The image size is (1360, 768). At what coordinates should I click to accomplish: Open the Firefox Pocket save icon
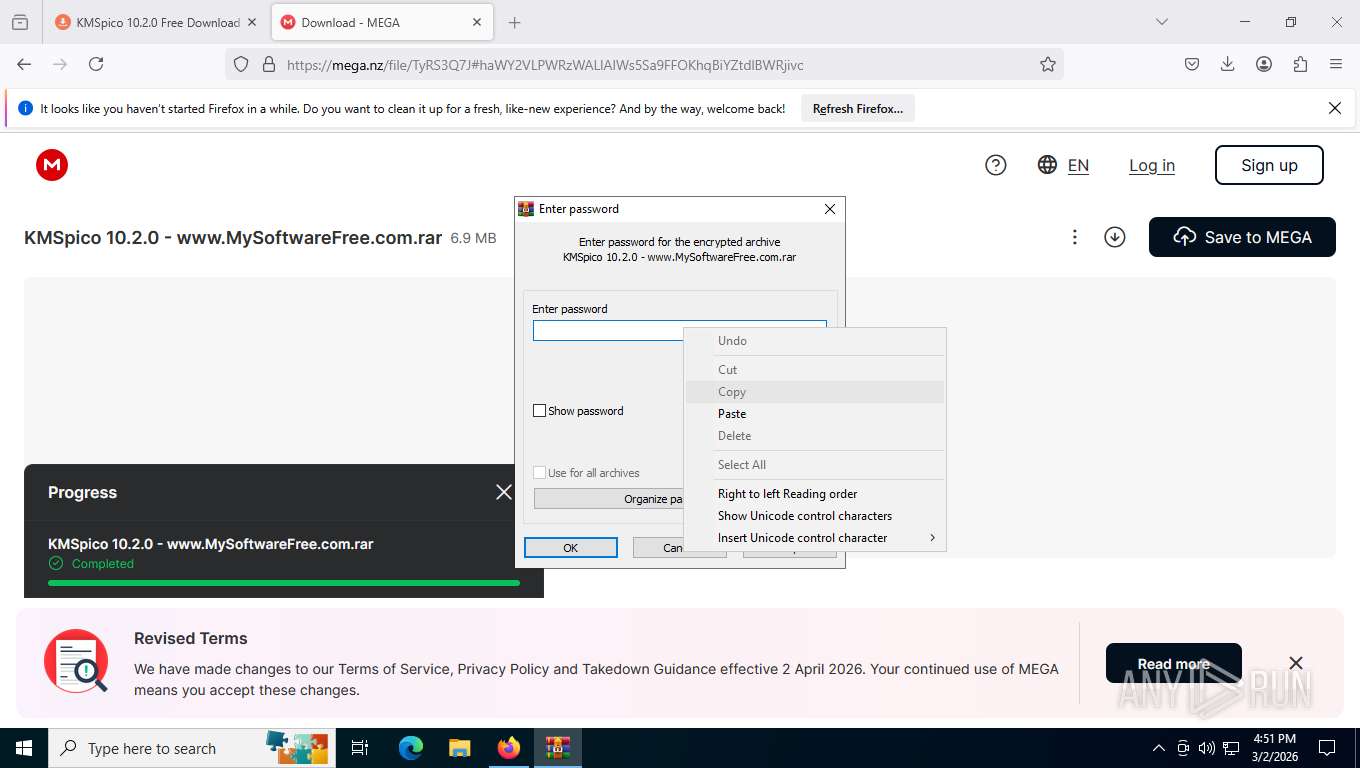pos(1192,64)
